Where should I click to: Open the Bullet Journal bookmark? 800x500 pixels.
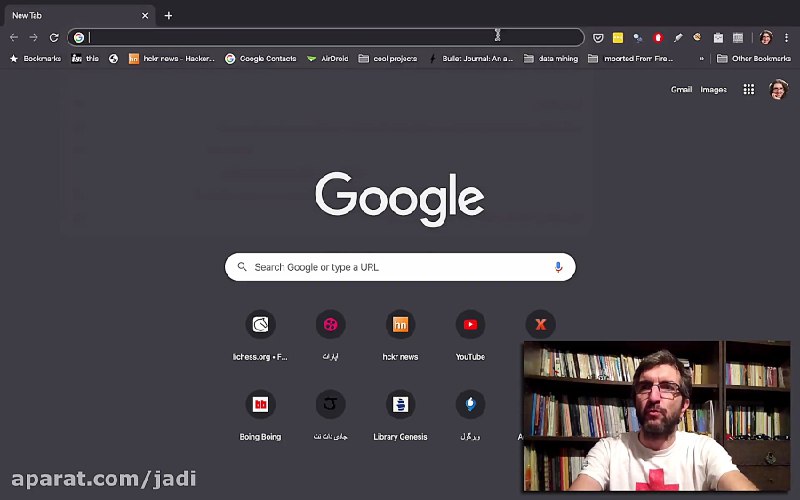(470, 59)
